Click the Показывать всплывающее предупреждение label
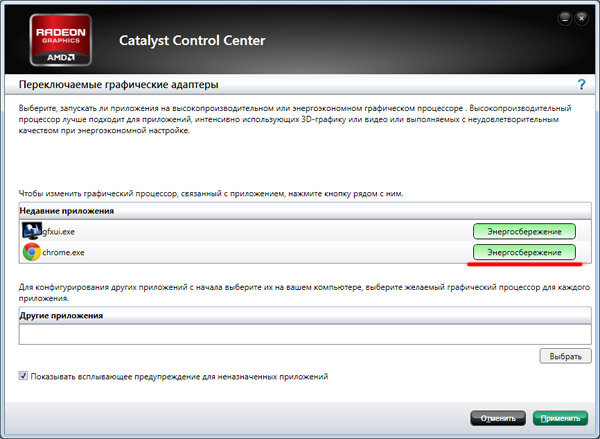The width and height of the screenshot is (600, 439). coord(179,377)
